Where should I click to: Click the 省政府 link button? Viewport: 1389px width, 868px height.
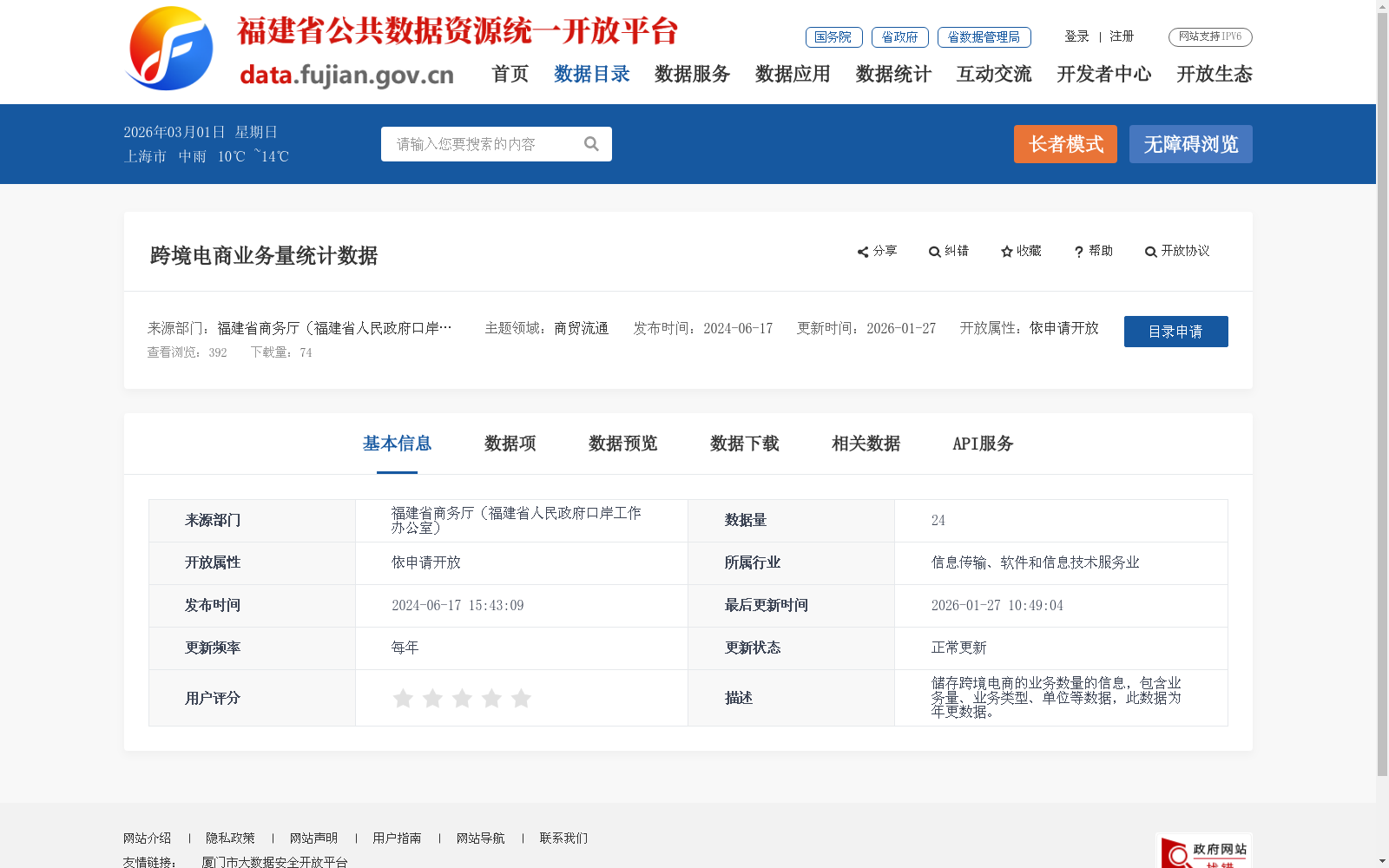(x=900, y=37)
